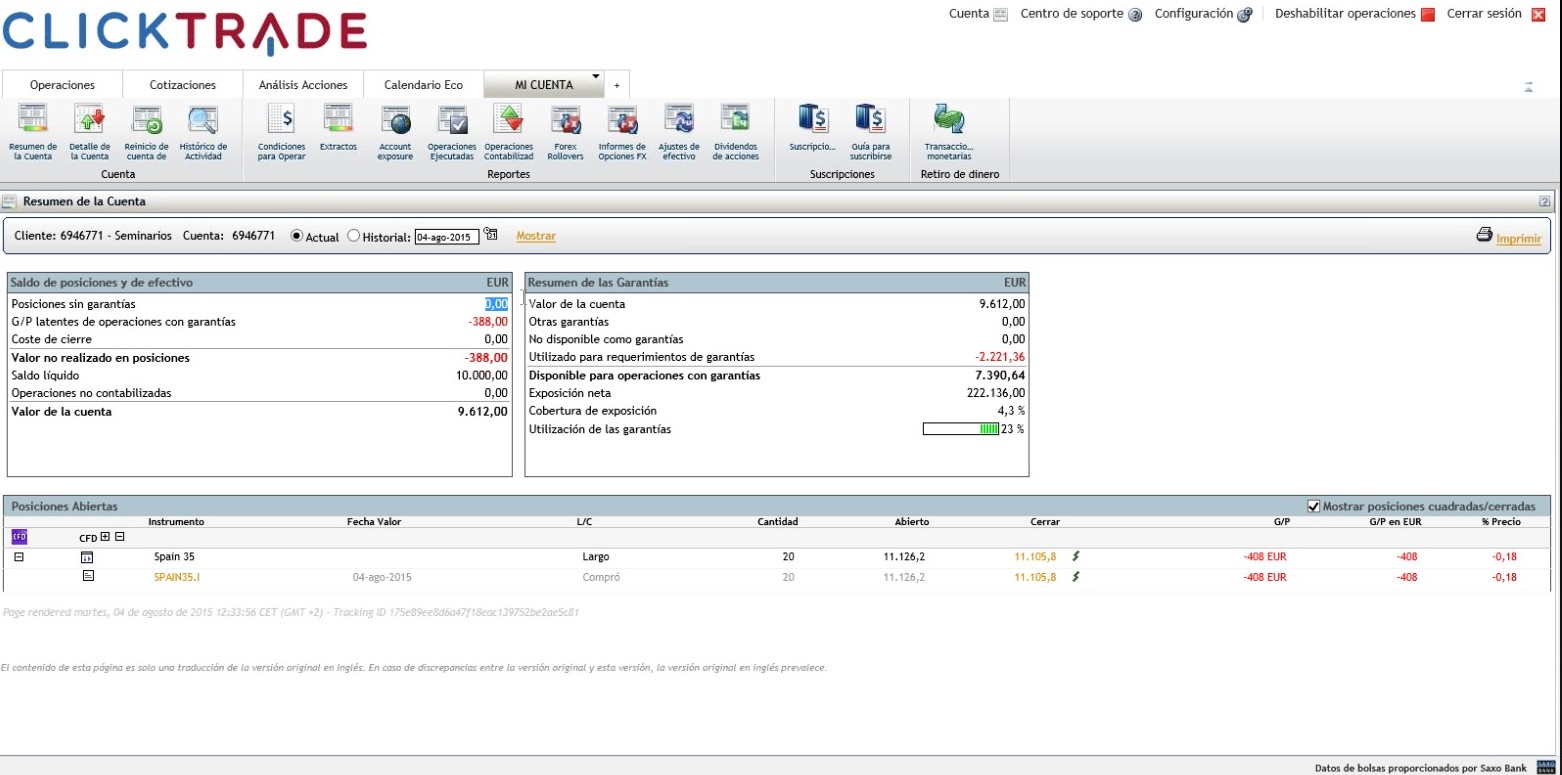Viewport: 1562px width, 775px height.
Task: Click the Mostrar link
Action: [536, 236]
